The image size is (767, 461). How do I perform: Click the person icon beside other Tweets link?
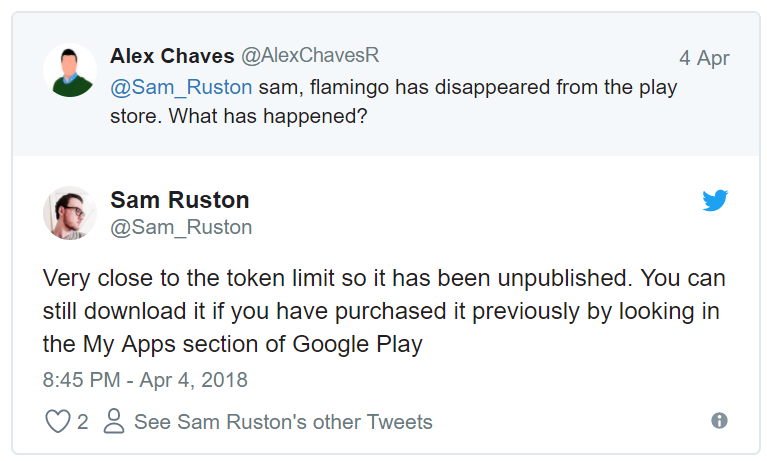[114, 421]
